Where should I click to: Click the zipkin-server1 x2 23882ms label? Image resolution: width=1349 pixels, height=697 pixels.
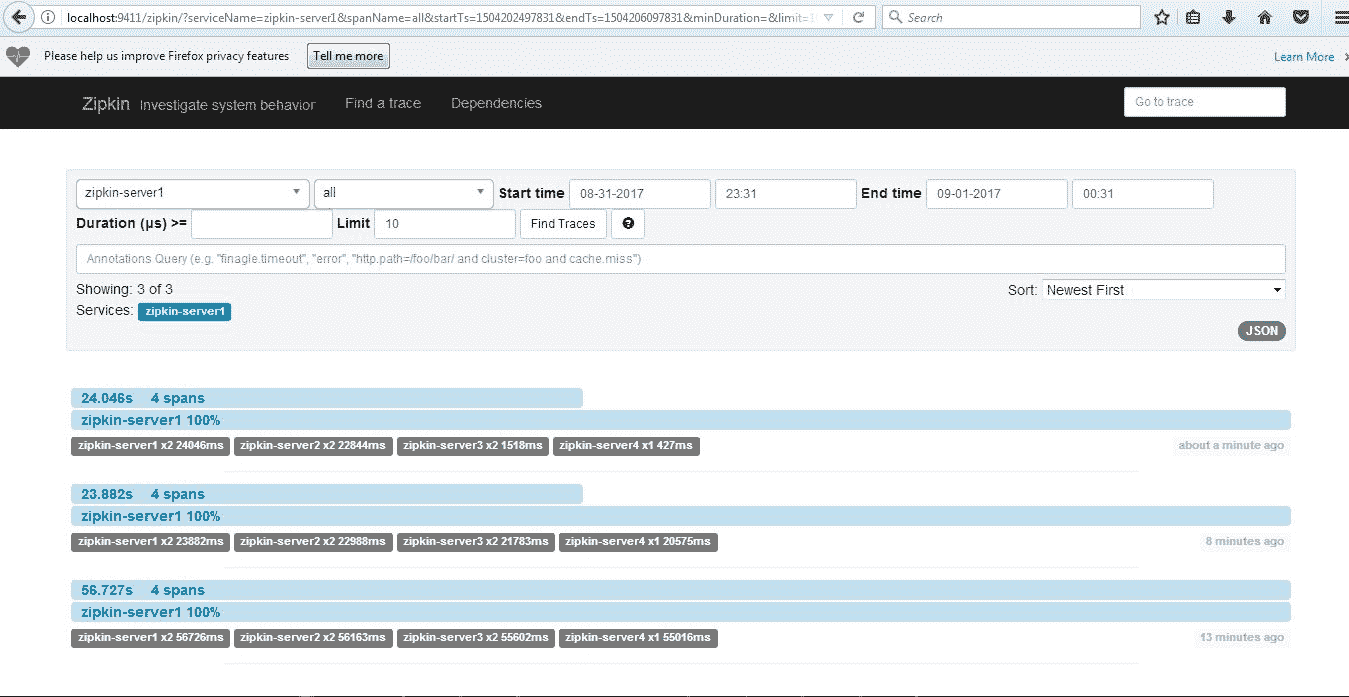point(151,542)
